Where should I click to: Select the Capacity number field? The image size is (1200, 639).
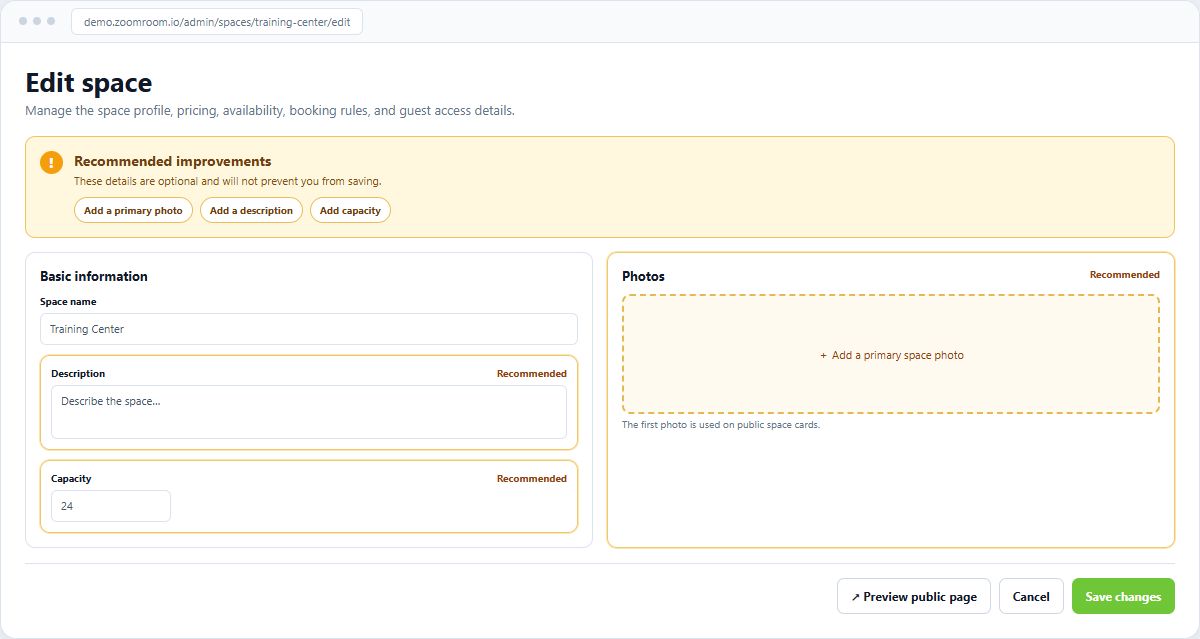click(111, 506)
